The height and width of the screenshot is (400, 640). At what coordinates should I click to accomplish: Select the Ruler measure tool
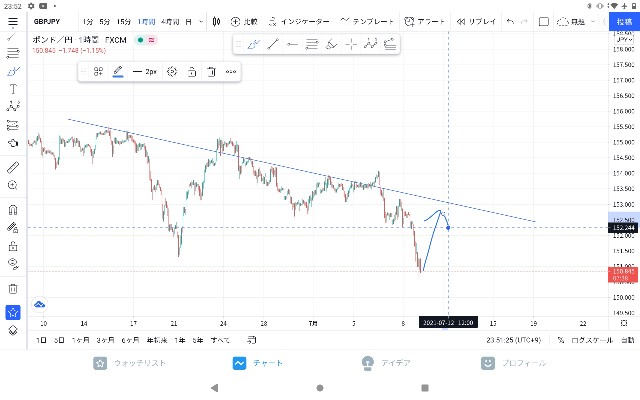coord(13,167)
